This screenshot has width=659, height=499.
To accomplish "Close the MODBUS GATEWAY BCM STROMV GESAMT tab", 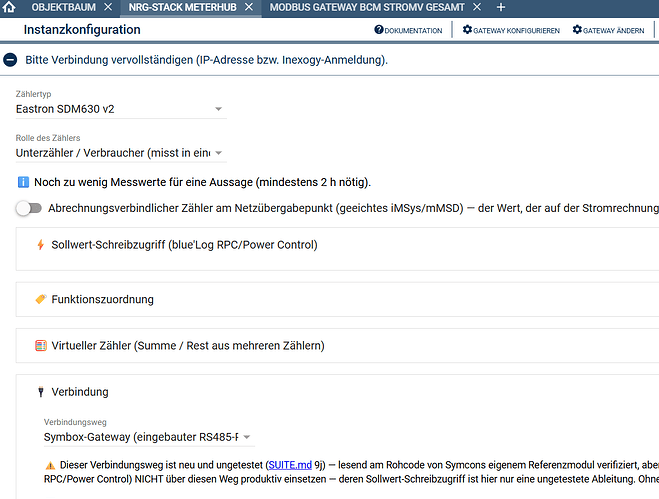I will [477, 7].
